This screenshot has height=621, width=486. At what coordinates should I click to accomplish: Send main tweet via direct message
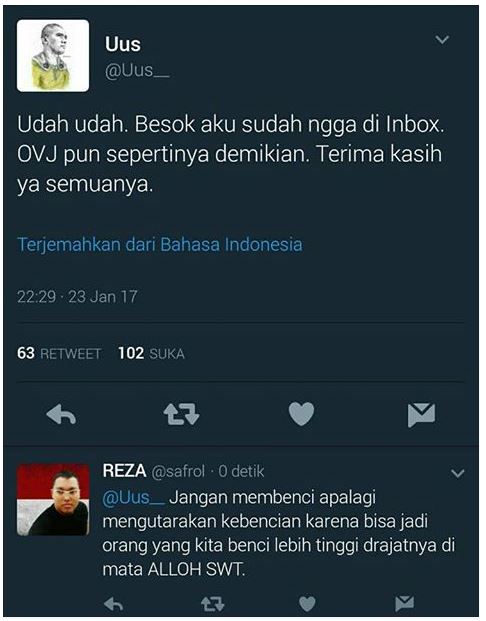coord(421,415)
